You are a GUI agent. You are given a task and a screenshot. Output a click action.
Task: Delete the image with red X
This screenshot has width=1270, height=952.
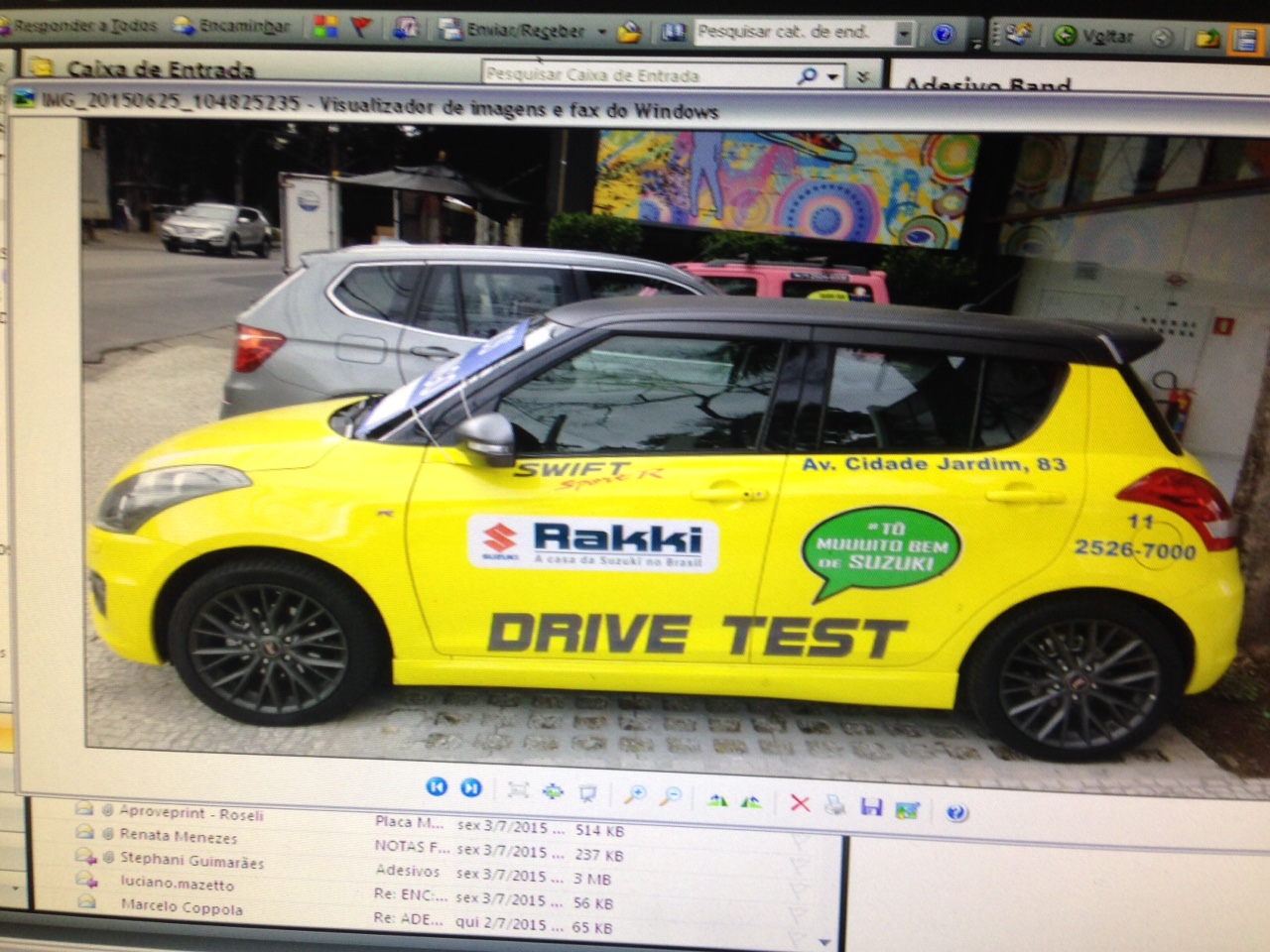(800, 802)
